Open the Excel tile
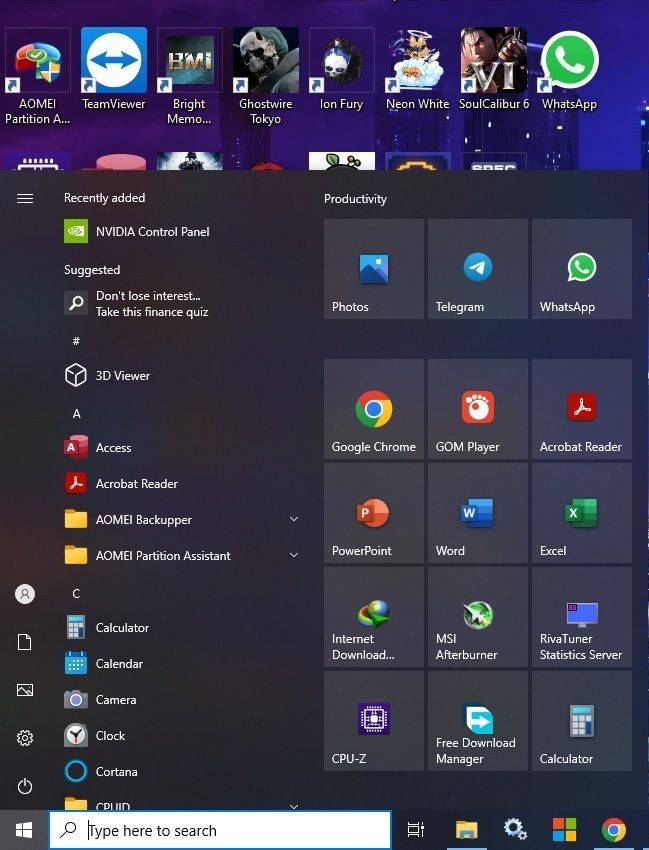This screenshot has height=850, width=649. click(x=582, y=513)
